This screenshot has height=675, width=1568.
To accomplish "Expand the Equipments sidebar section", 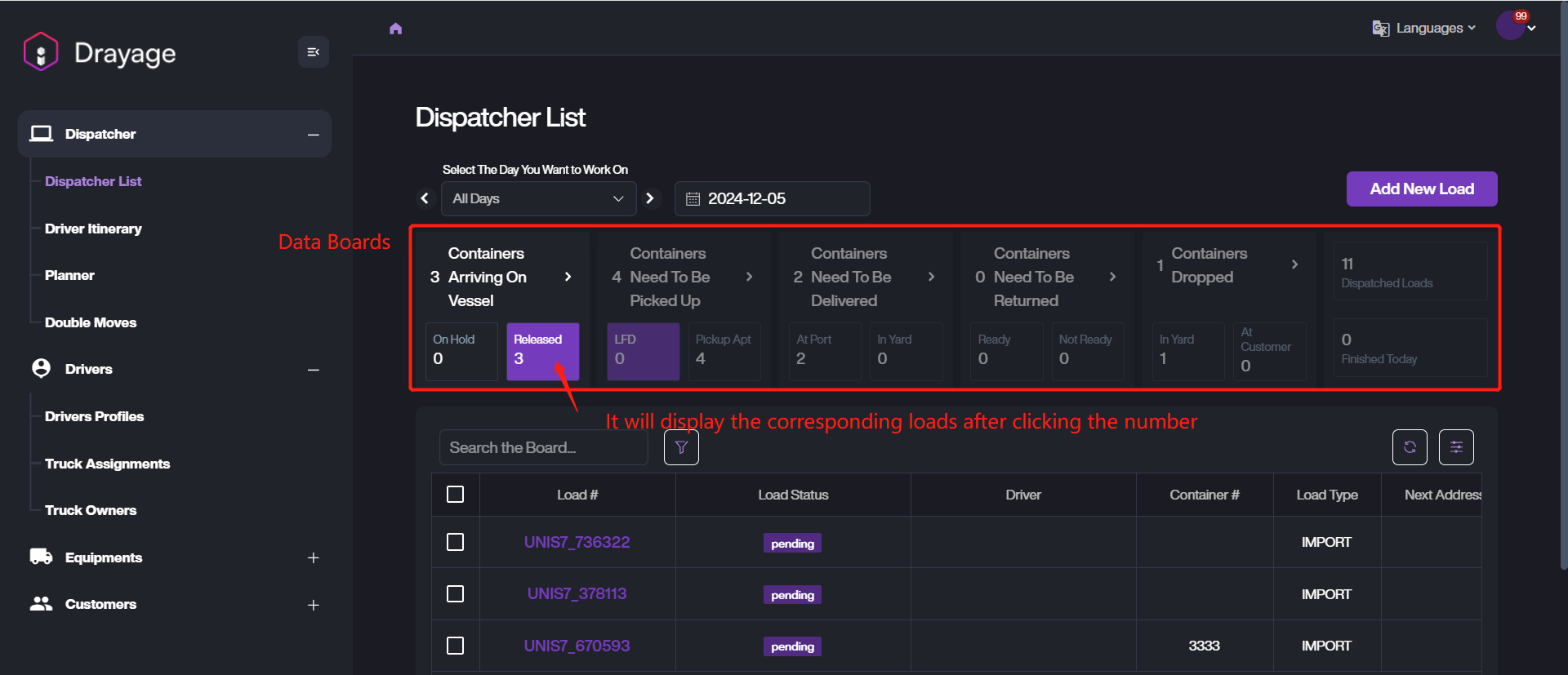I will [313, 557].
